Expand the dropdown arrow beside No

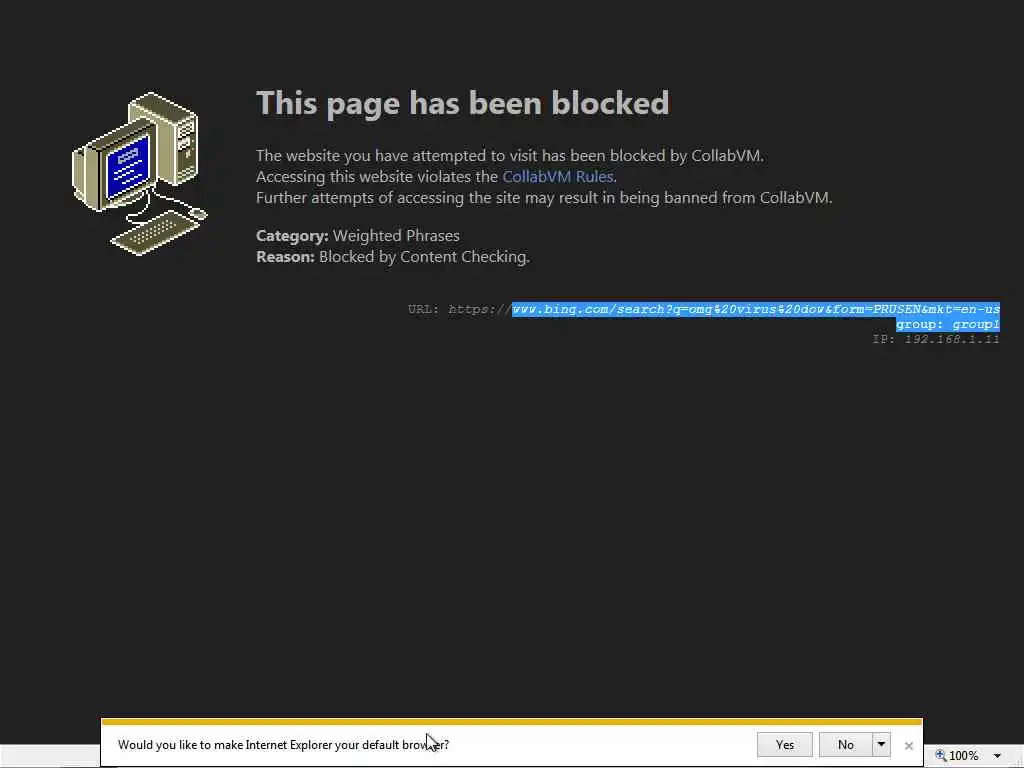881,744
